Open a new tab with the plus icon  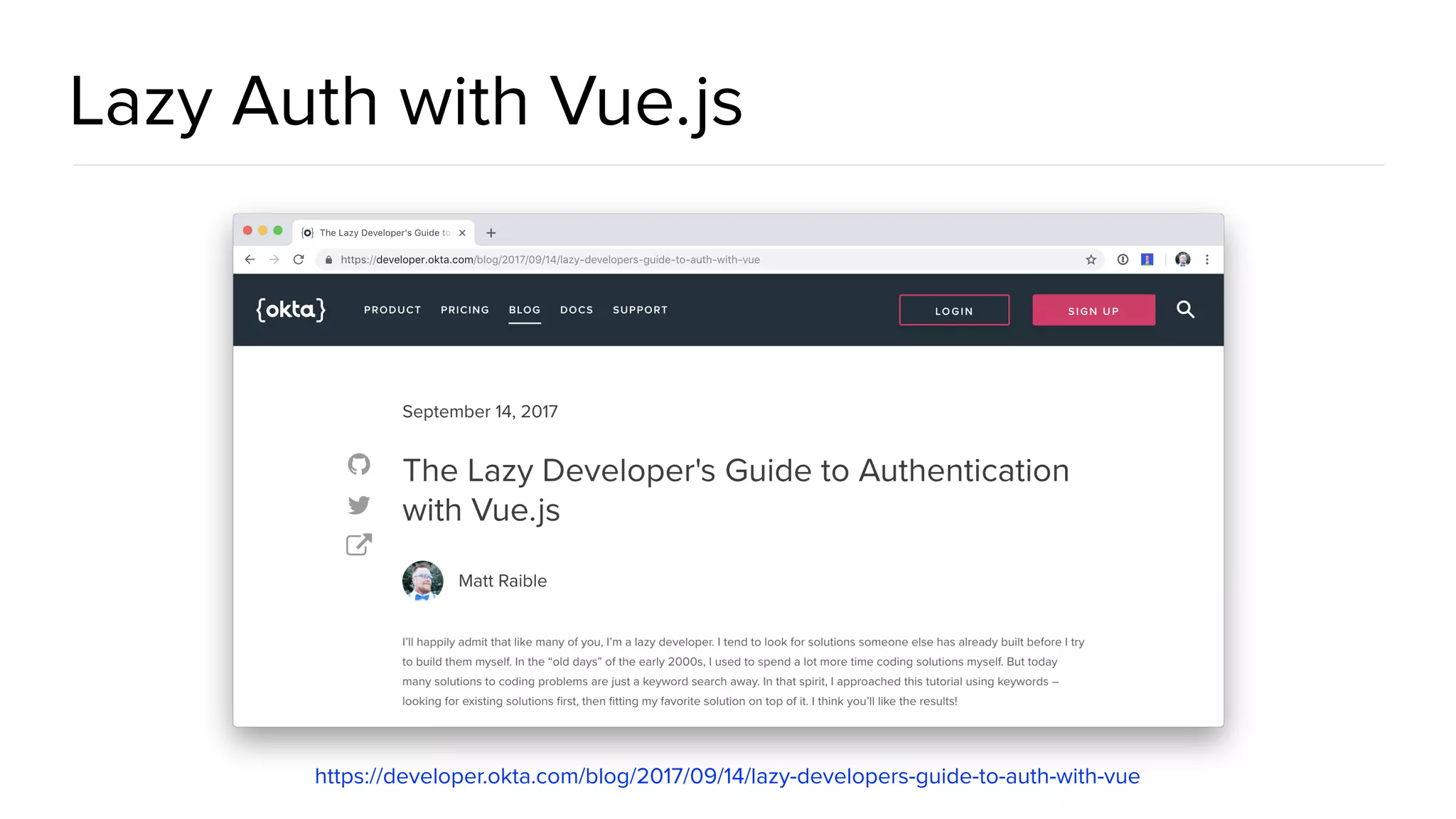[x=491, y=232]
